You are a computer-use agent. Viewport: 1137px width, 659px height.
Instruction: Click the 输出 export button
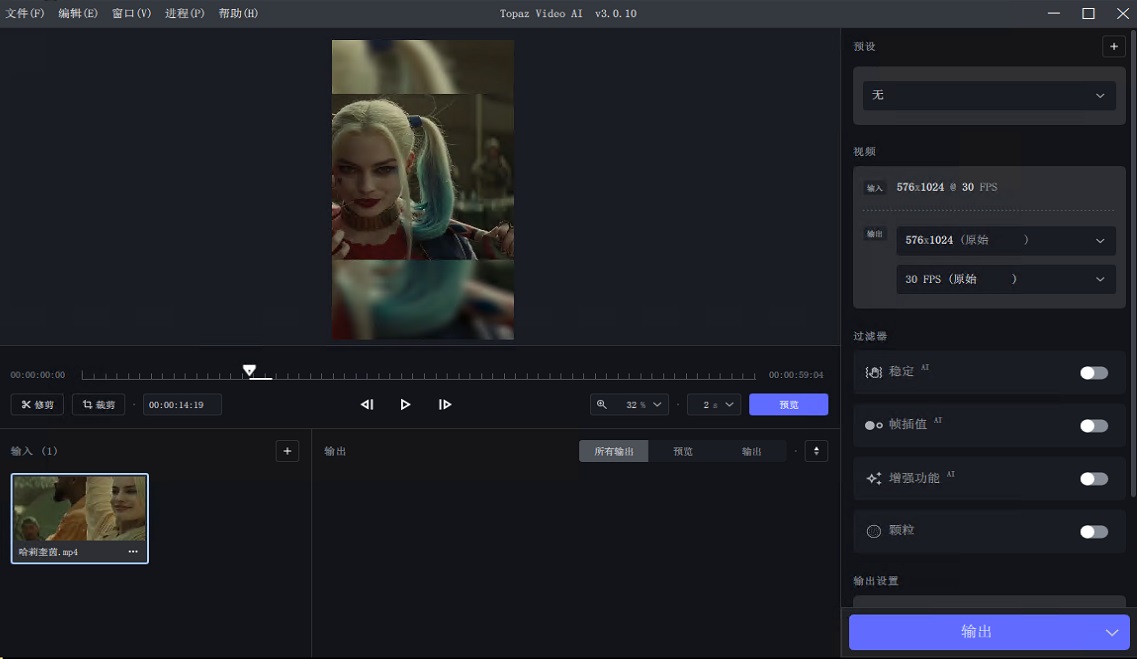(977, 632)
